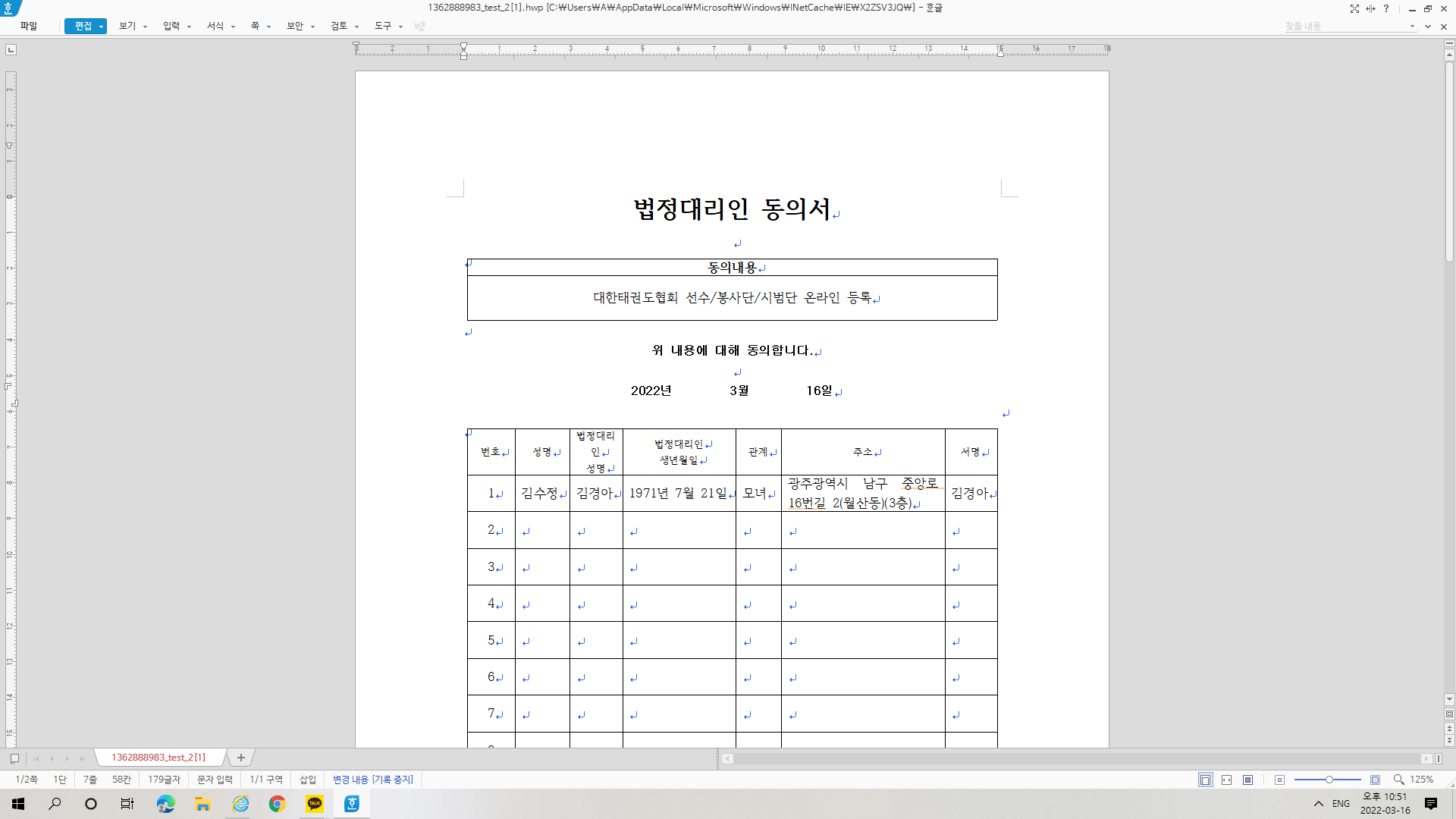Expand the 편집 menu dropdown arrow

(x=102, y=27)
